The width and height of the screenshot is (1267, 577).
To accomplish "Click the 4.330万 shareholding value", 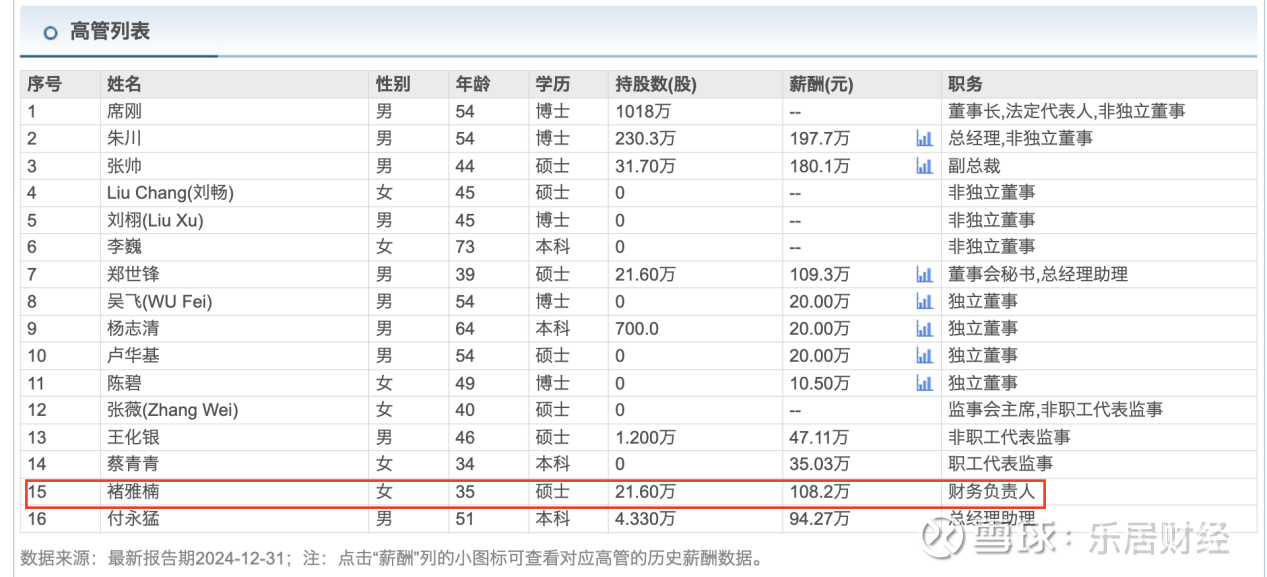I will pos(645,518).
